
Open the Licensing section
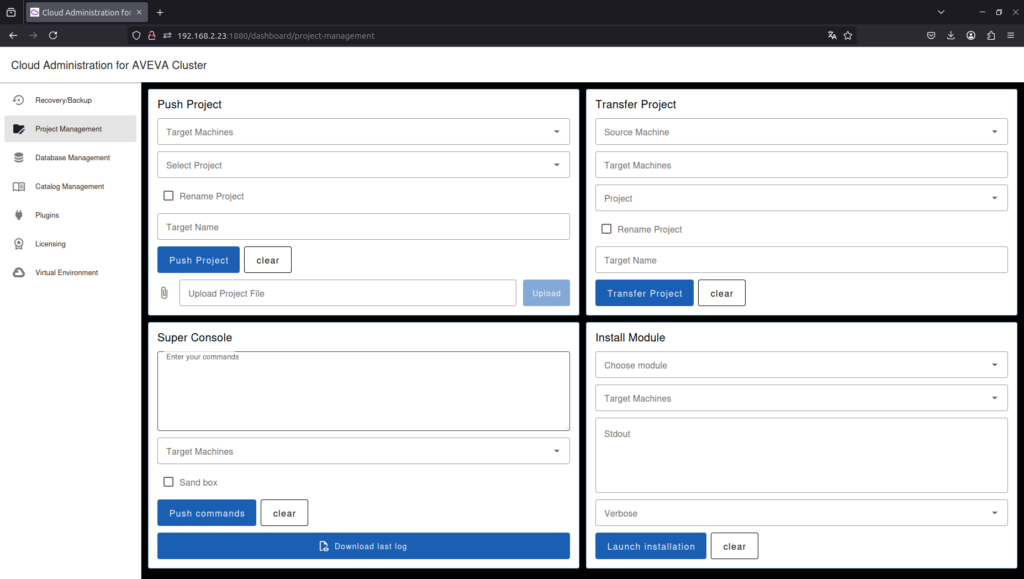point(71,243)
